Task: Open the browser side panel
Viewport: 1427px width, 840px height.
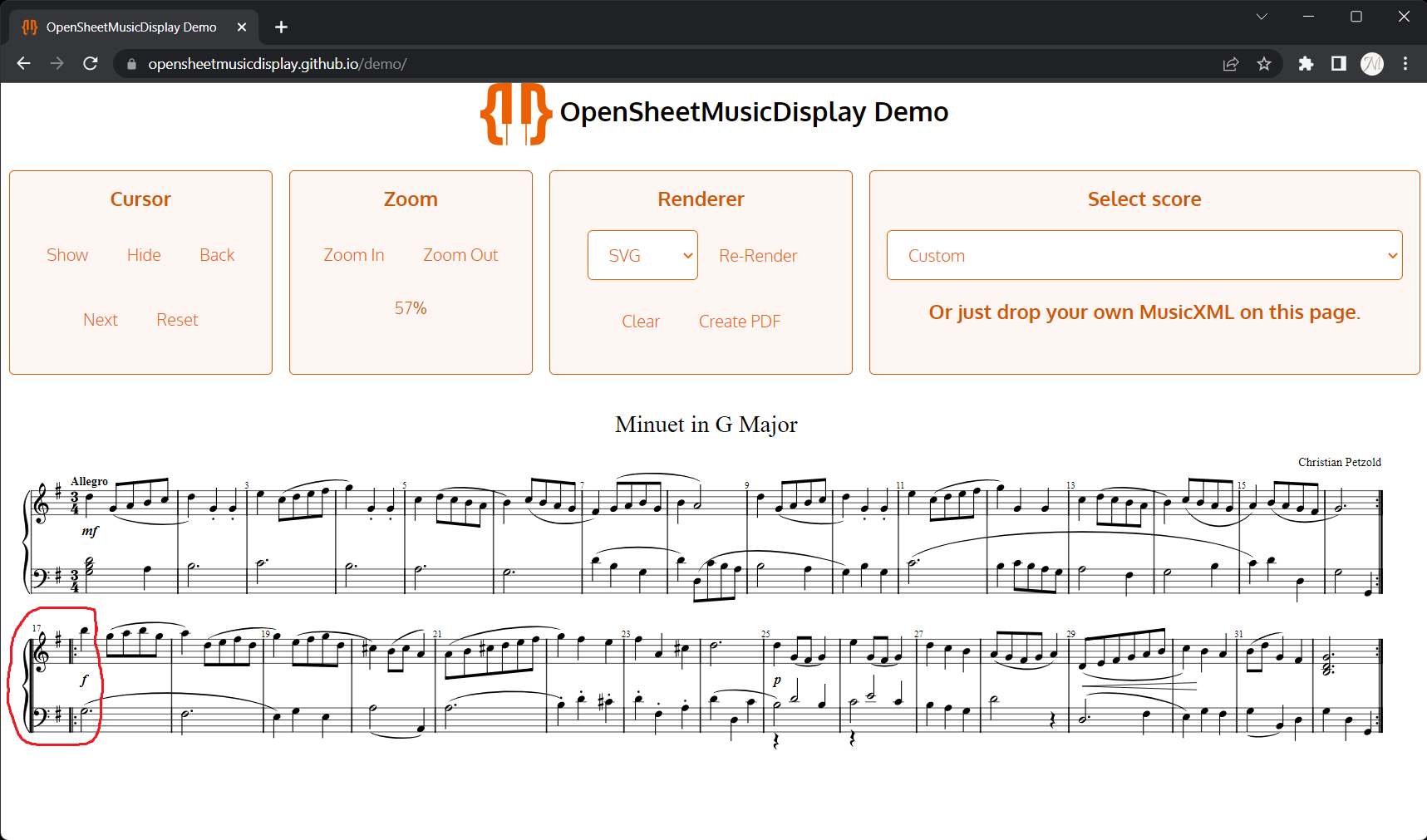Action: pos(1338,63)
